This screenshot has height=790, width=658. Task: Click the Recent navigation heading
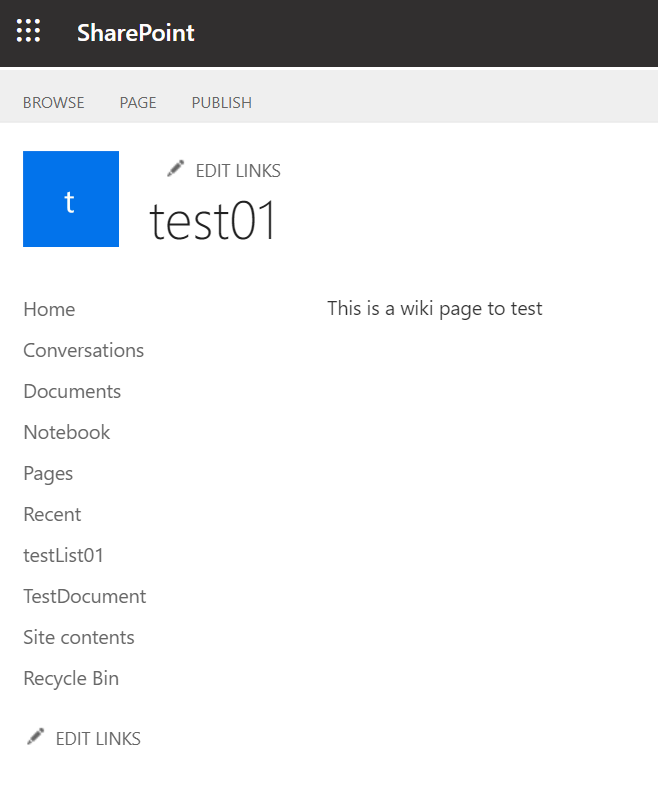(52, 514)
